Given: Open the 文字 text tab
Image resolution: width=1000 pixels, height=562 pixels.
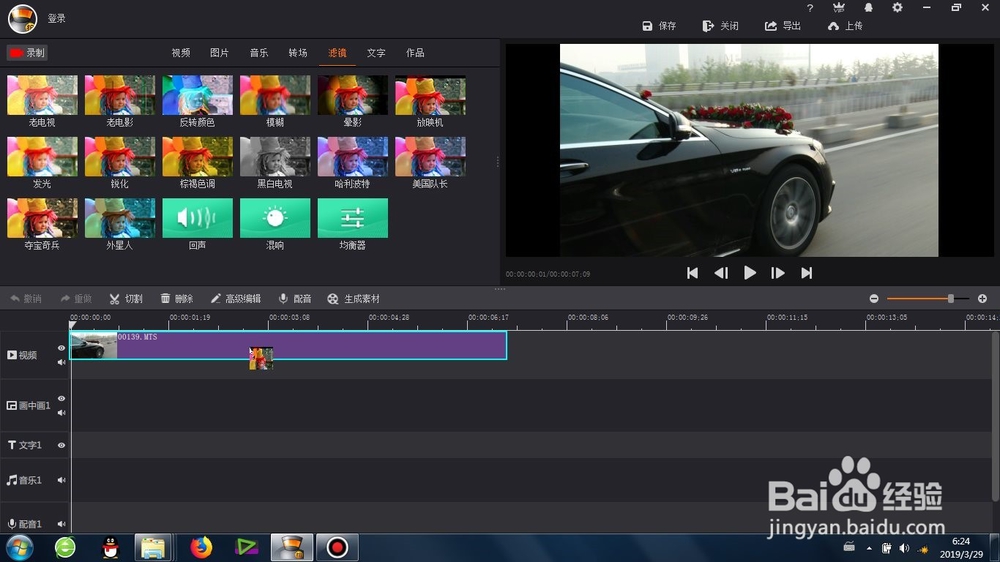Looking at the screenshot, I should click(376, 53).
